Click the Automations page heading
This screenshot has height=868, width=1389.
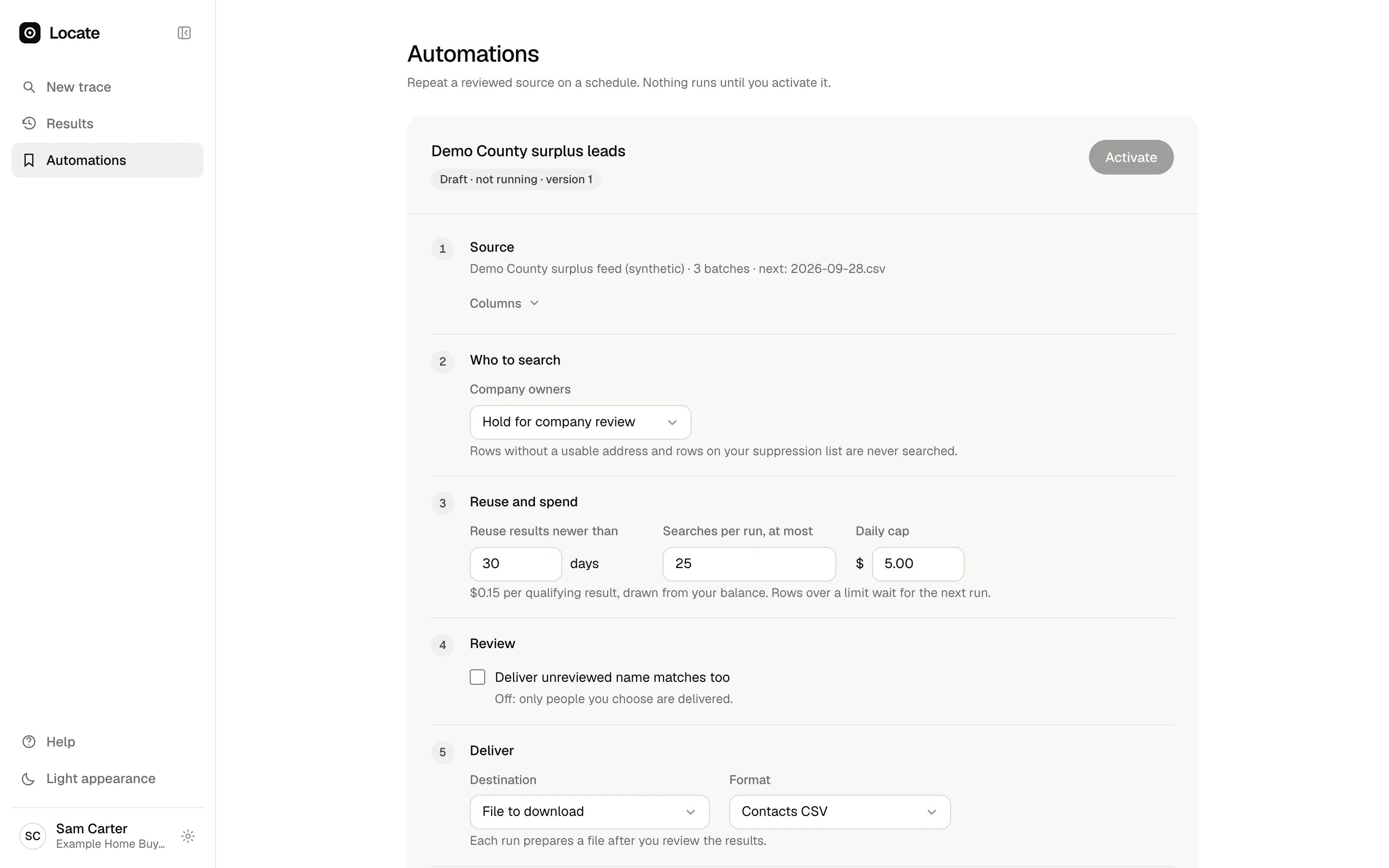[x=473, y=54]
